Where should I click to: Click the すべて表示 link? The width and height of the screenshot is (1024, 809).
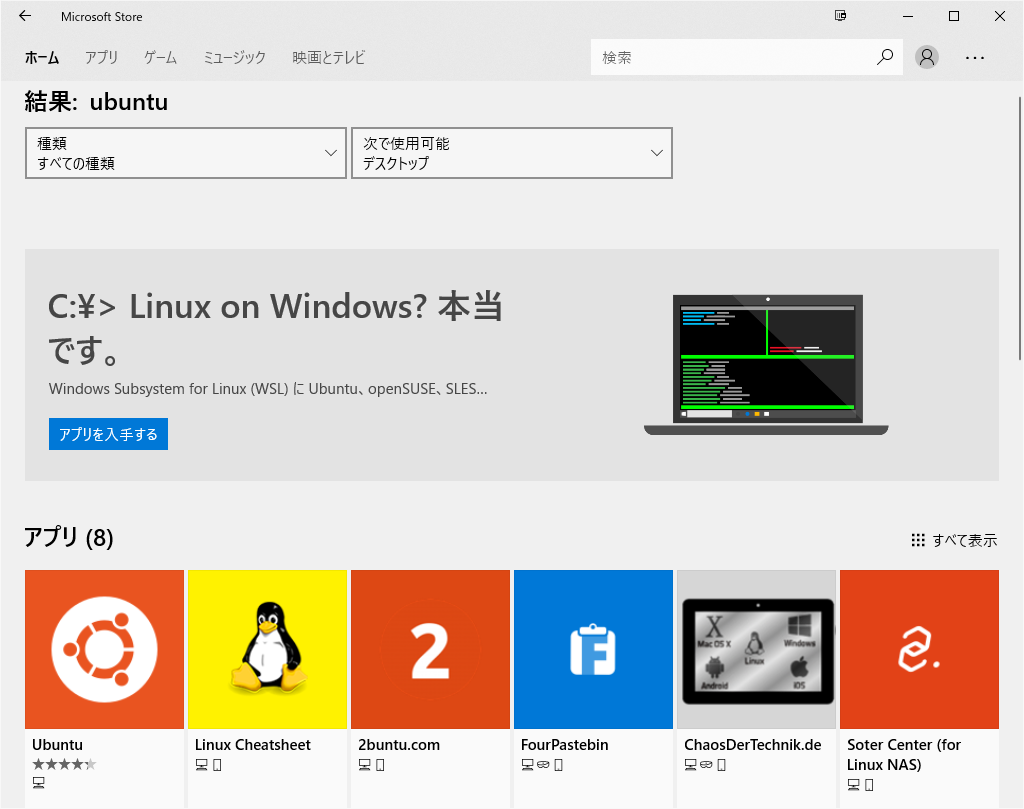click(x=965, y=541)
